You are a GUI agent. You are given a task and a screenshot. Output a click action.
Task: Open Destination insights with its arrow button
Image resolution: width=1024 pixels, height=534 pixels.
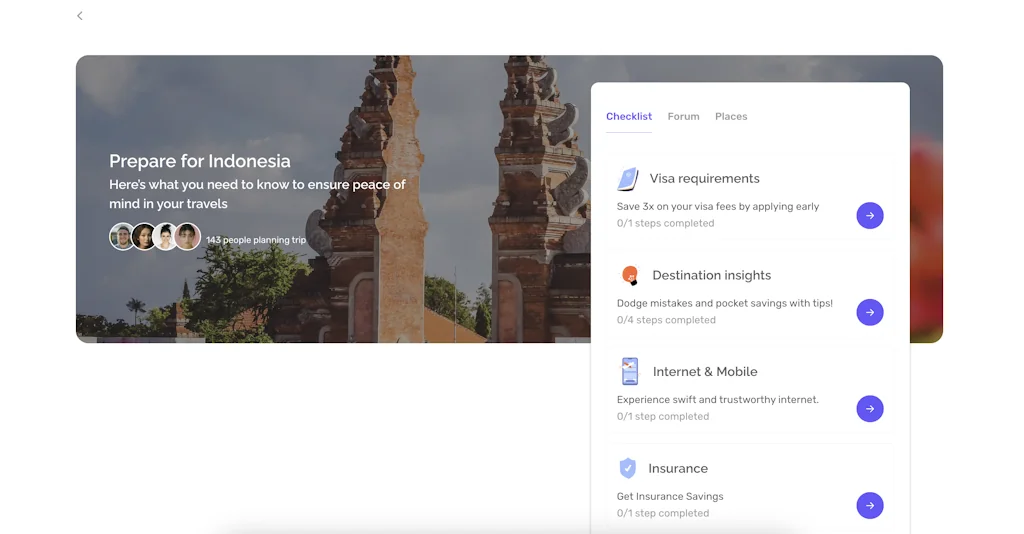869,312
